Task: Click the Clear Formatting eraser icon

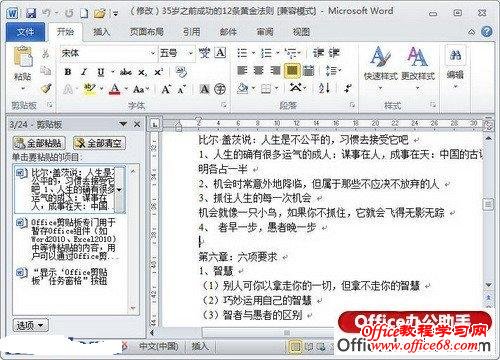Action: 181,72
